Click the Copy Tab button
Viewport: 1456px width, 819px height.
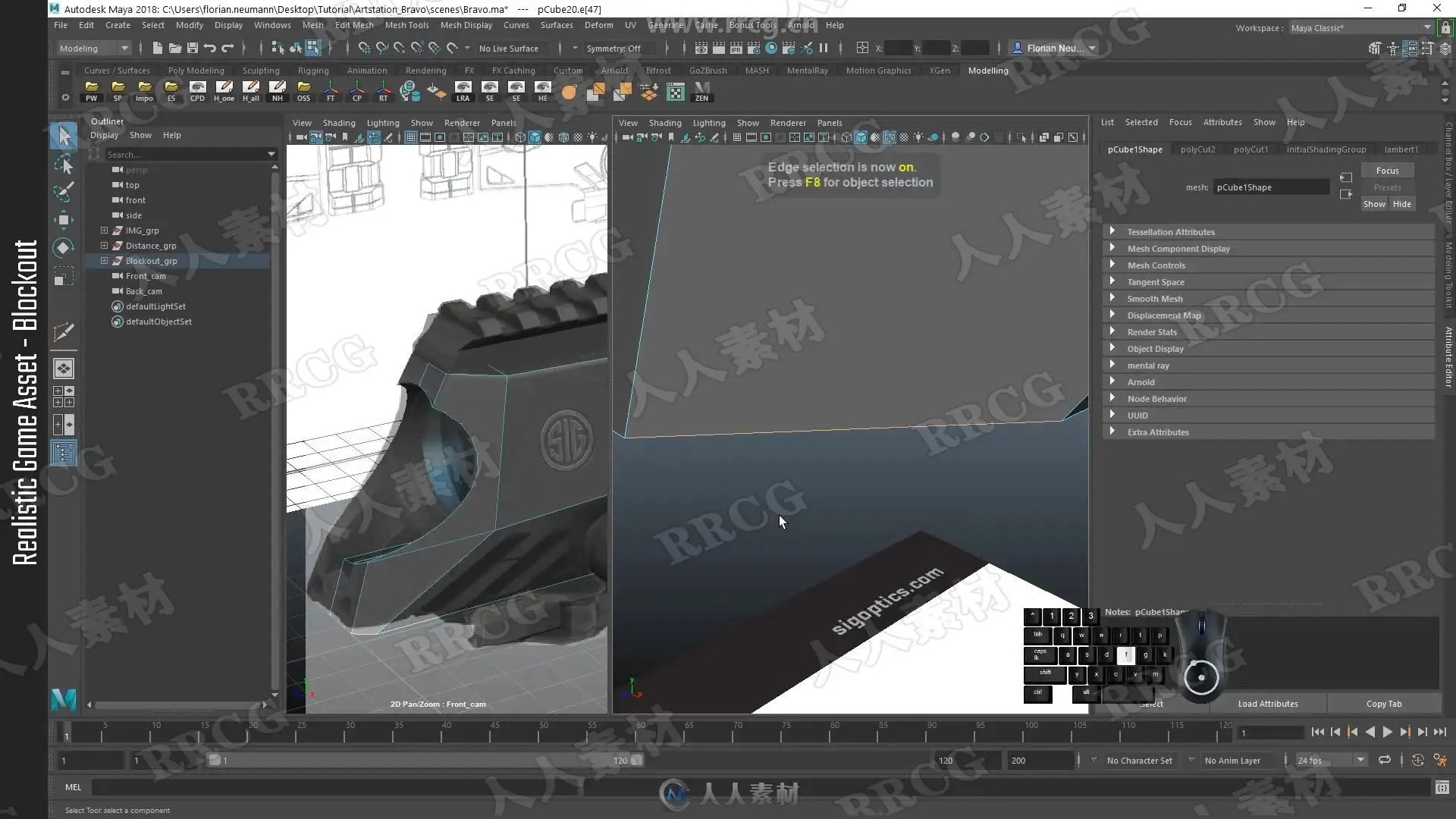pos(1384,704)
